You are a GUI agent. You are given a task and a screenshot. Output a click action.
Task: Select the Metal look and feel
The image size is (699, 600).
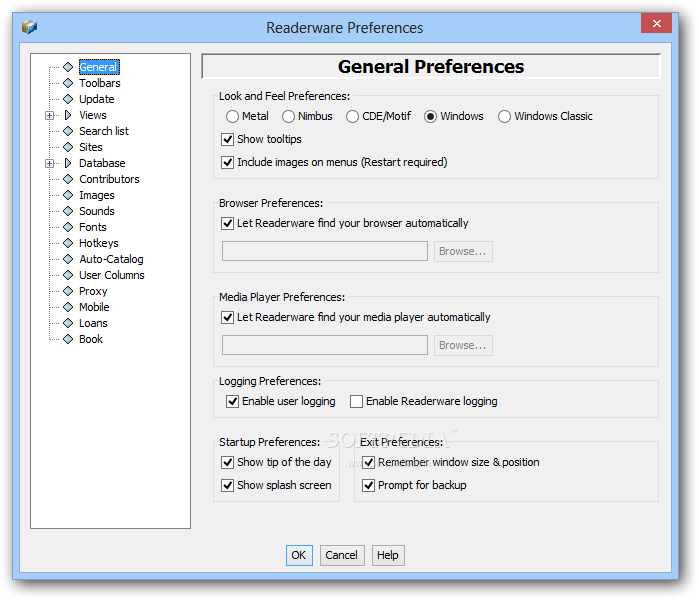[232, 117]
